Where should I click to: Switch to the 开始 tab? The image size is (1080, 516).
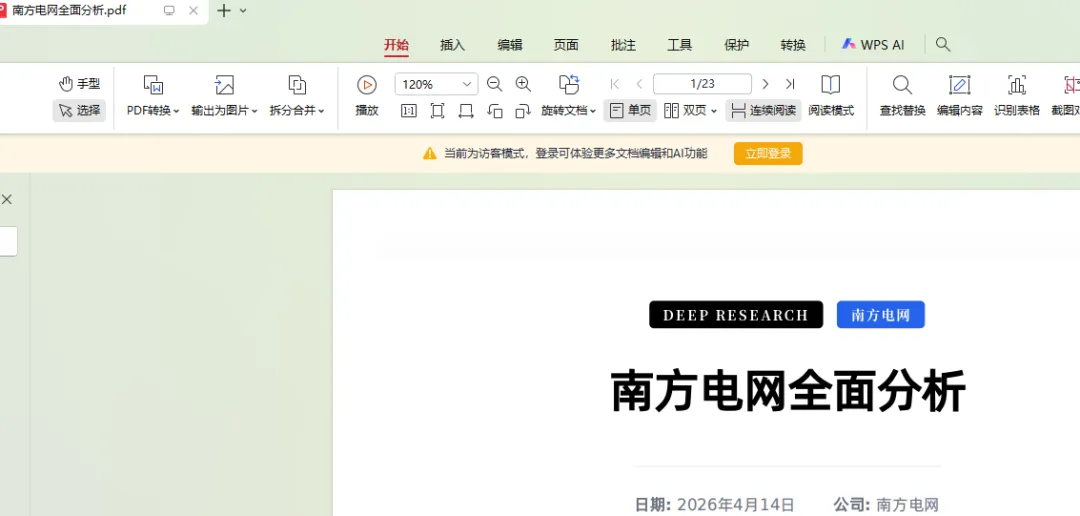point(396,45)
